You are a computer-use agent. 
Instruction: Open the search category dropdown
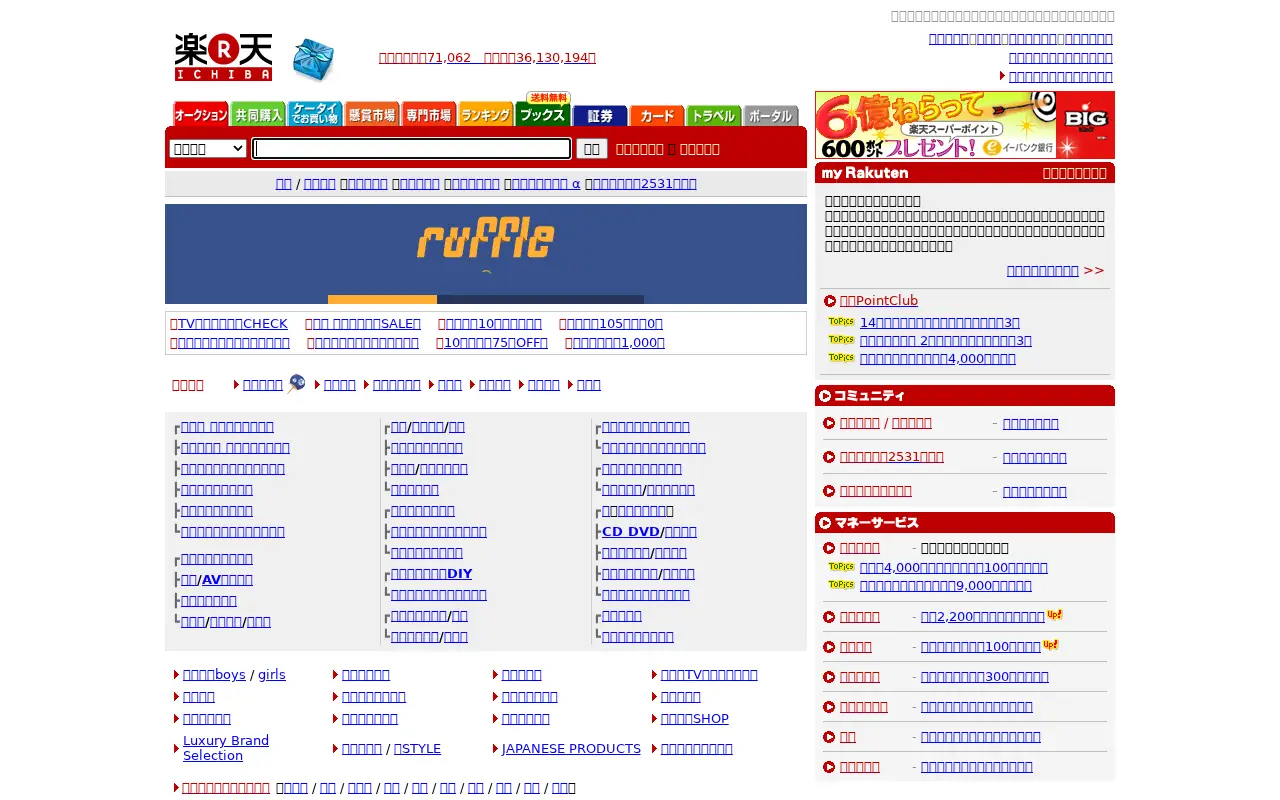208,149
